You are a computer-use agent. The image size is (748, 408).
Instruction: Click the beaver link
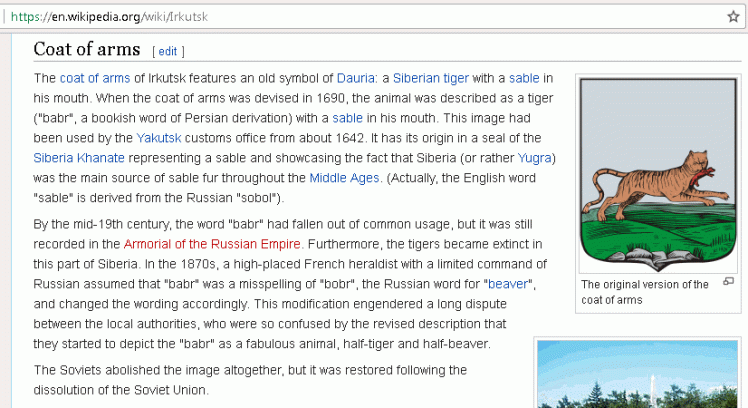[x=508, y=284]
